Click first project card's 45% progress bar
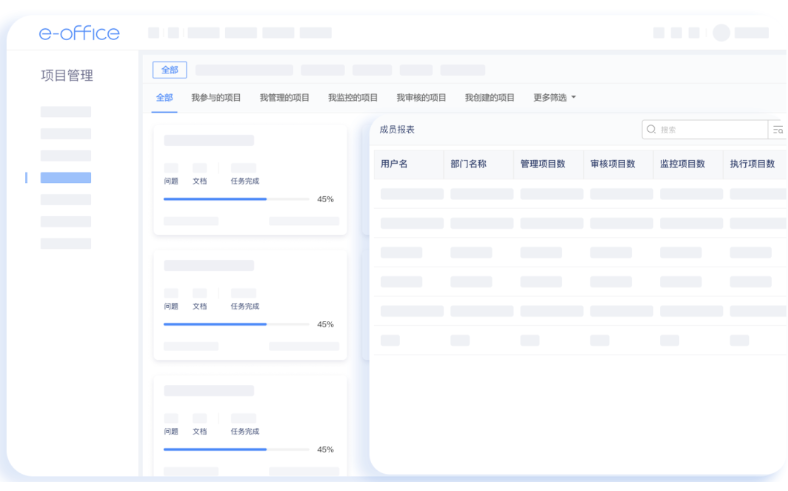The height and width of the screenshot is (491, 788). tap(237, 199)
